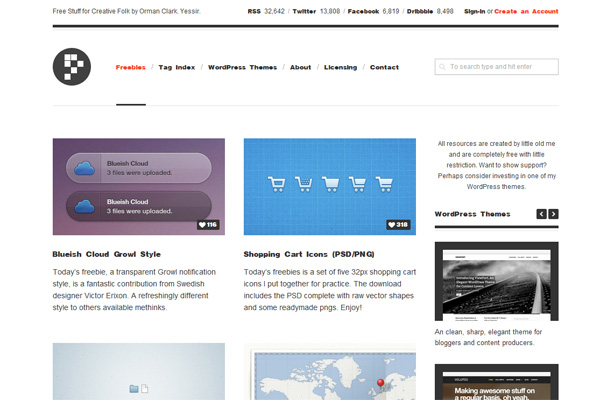Open the Shopping Cart Icons thumbnail

[329, 186]
